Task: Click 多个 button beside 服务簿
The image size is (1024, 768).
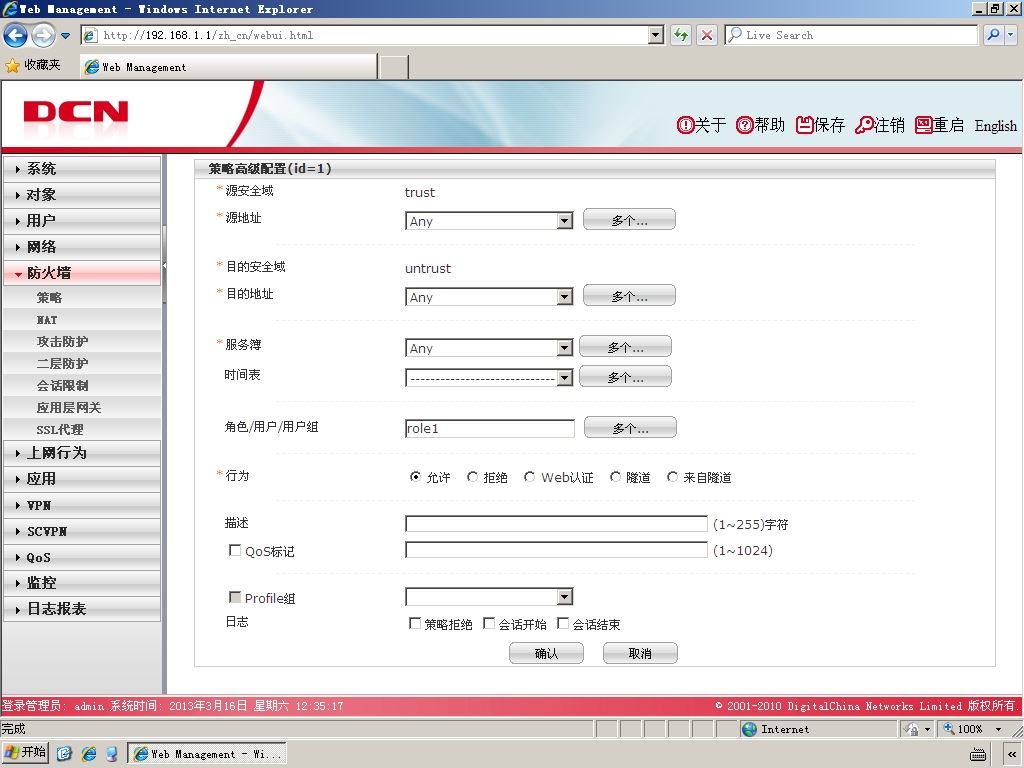Action: pyautogui.click(x=625, y=347)
